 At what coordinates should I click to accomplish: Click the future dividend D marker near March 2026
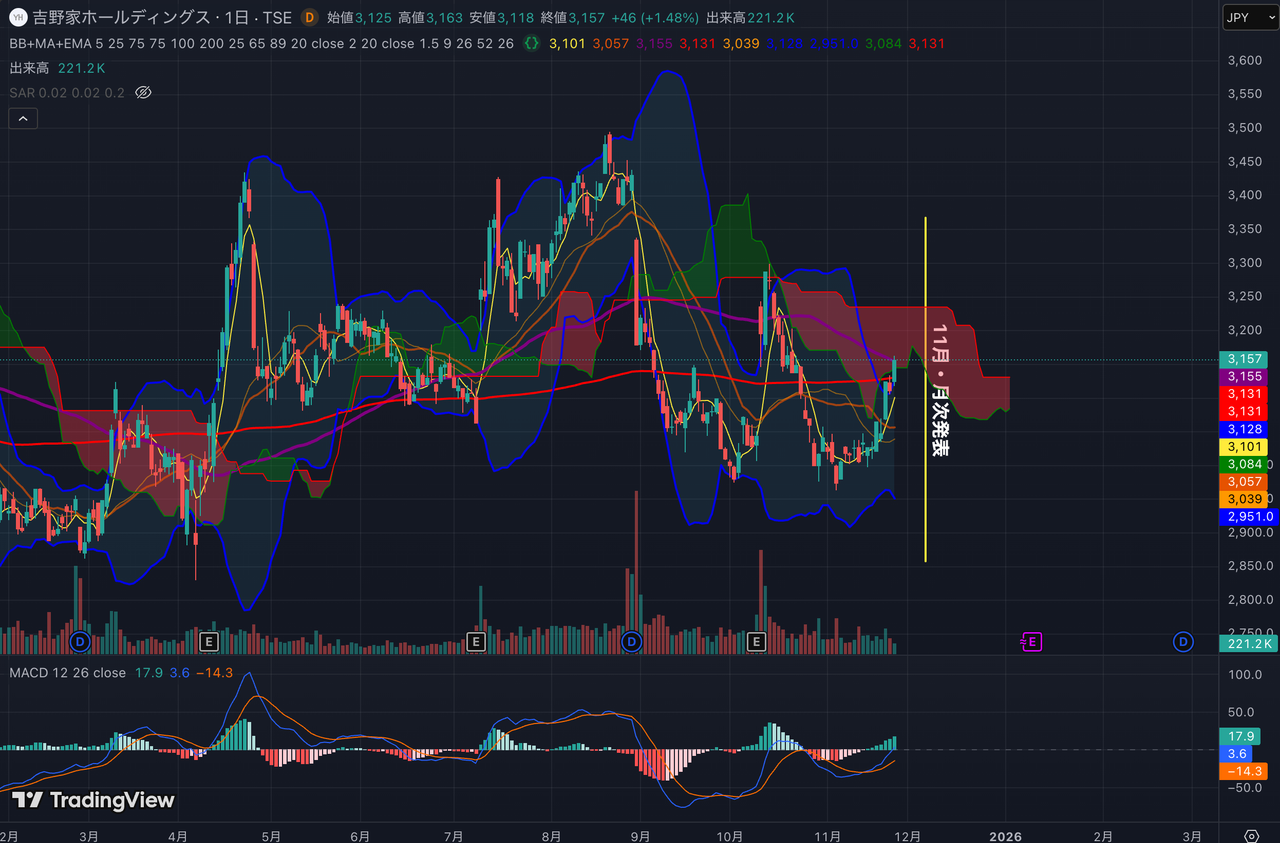pyautogui.click(x=1184, y=641)
